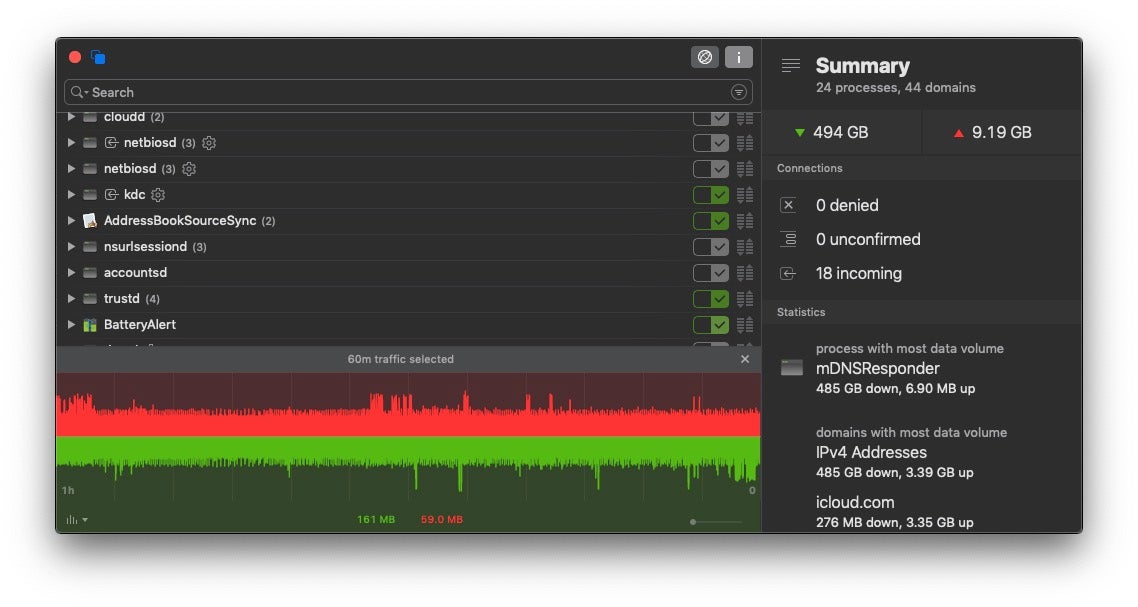Select the 0 denied connections entry
Image resolution: width=1138 pixels, height=607 pixels.
846,205
